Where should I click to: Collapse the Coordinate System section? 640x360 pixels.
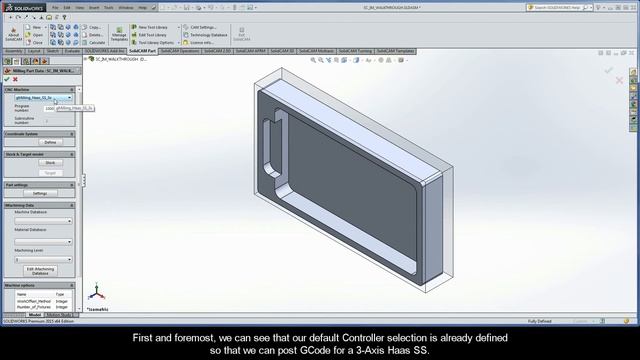72,134
